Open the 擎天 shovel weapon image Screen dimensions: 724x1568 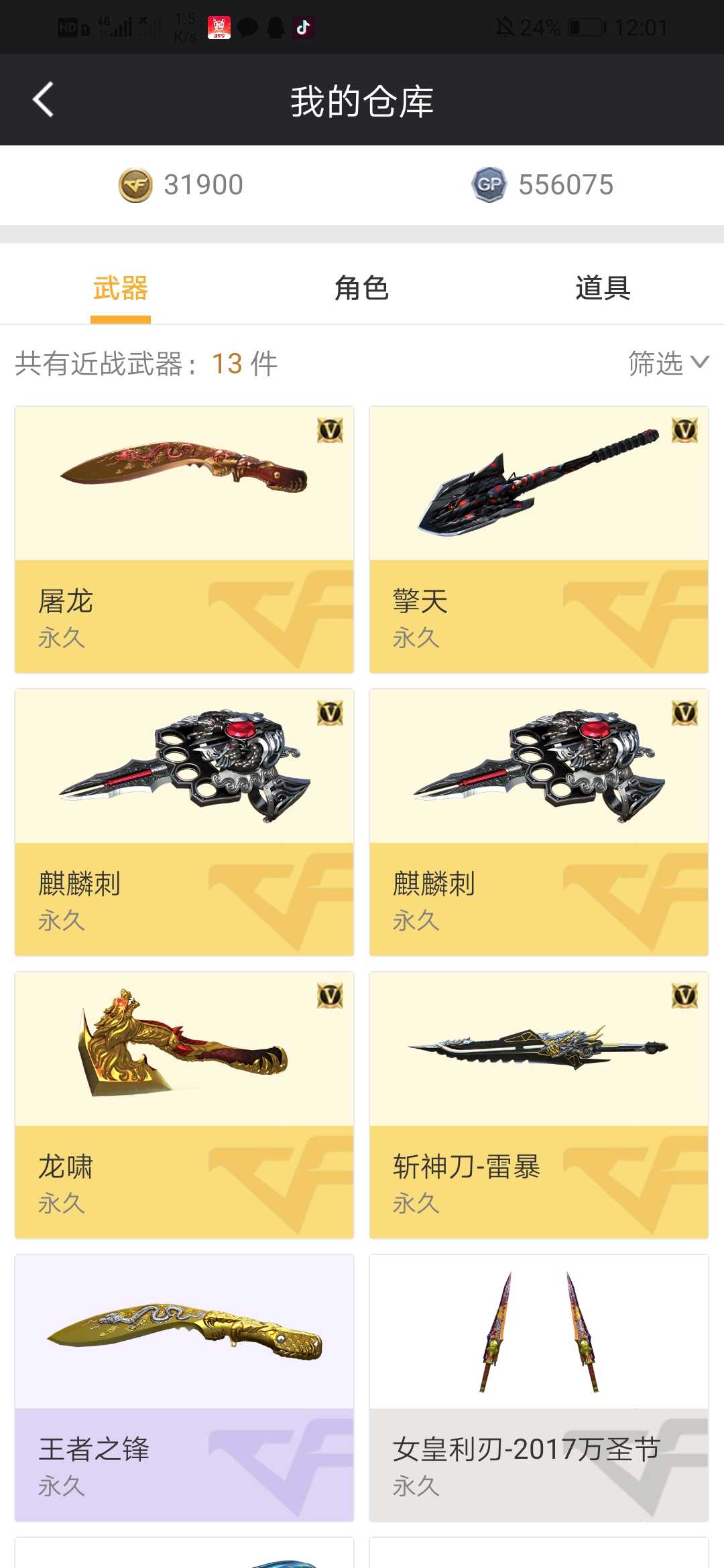point(538,482)
